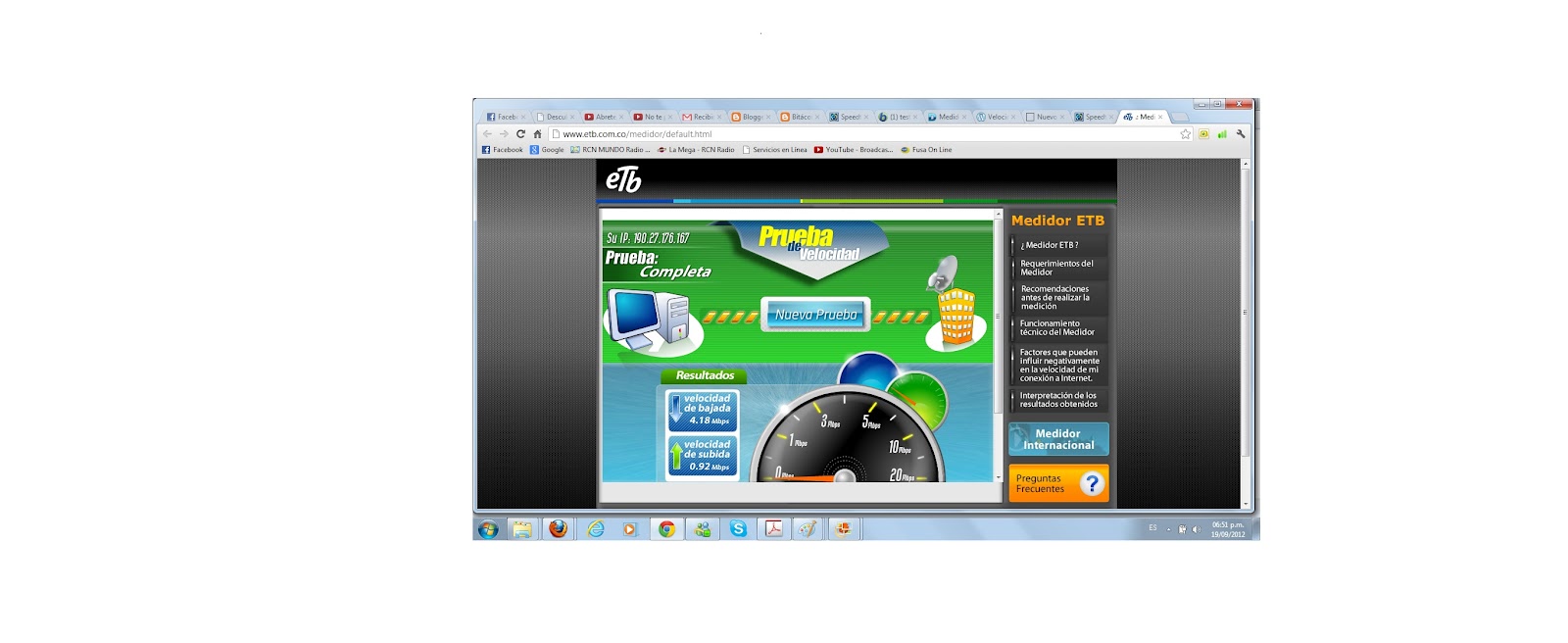Open Facebook bookmark in bookmarks bar
This screenshot has width=1568, height=643.
503,150
